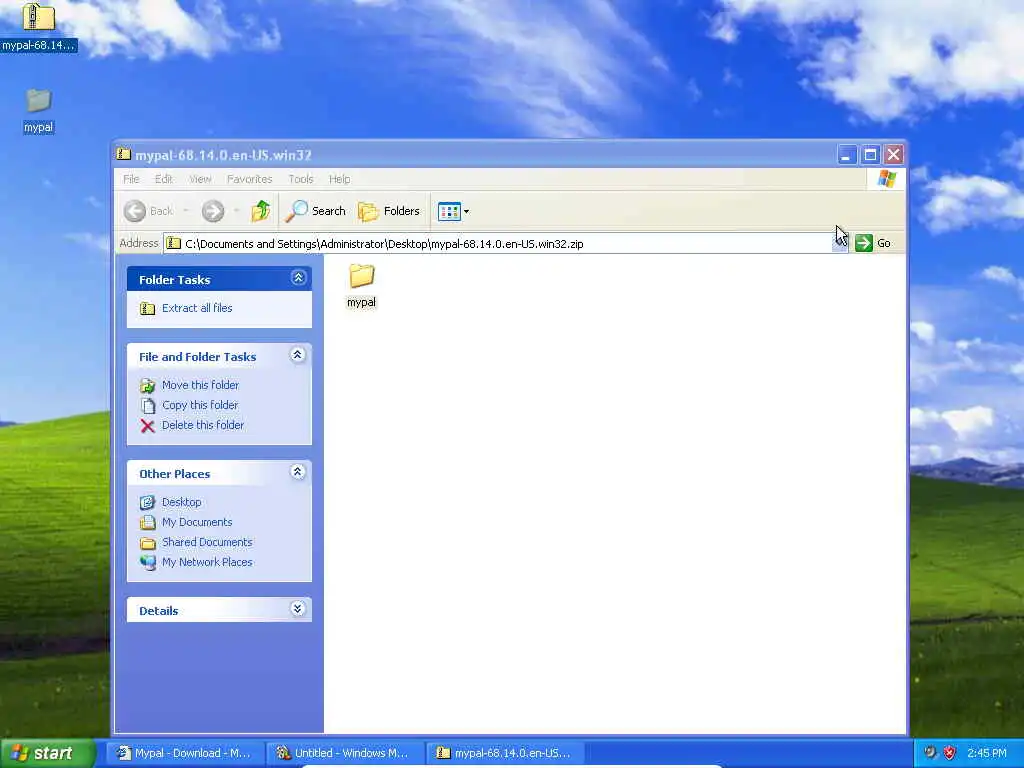Image resolution: width=1024 pixels, height=768 pixels.
Task: Go to Desktop in Other Places
Action: (x=182, y=502)
